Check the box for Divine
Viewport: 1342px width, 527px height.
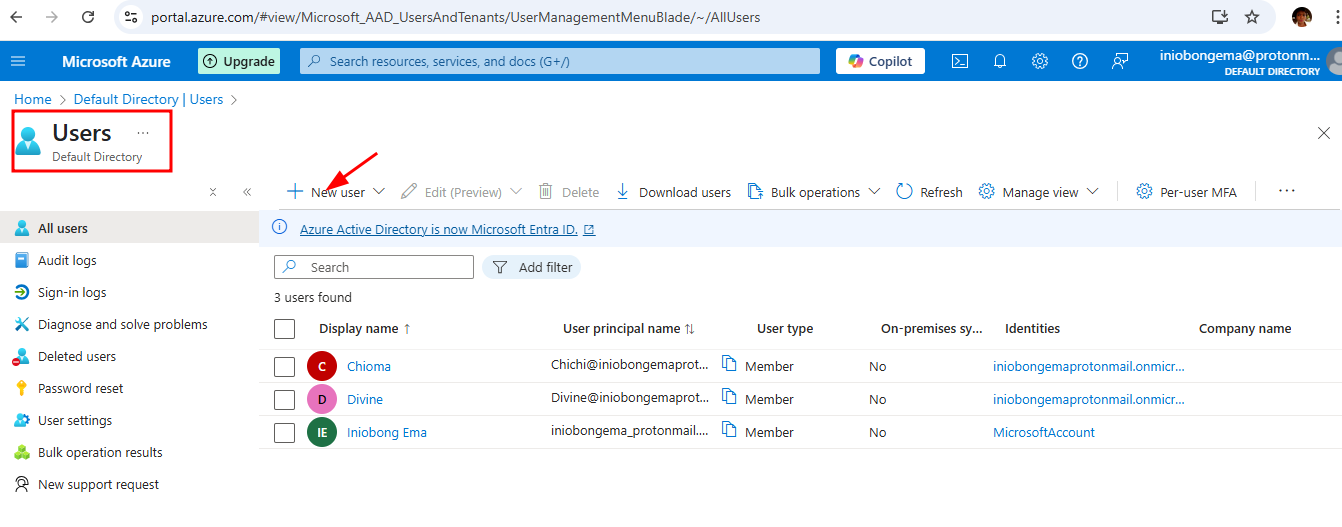point(284,399)
